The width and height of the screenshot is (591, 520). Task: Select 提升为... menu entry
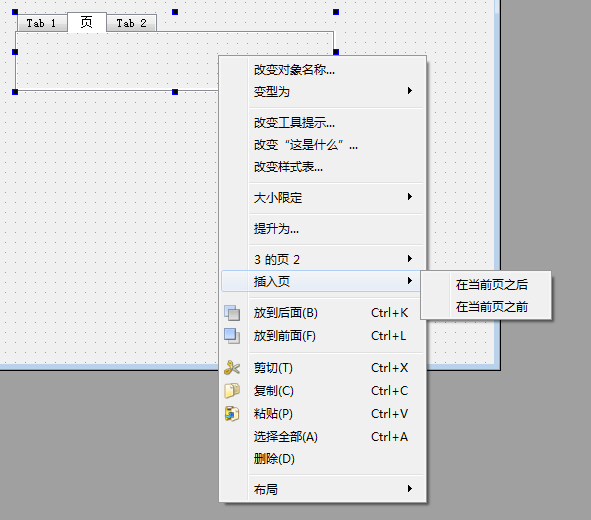click(323, 229)
